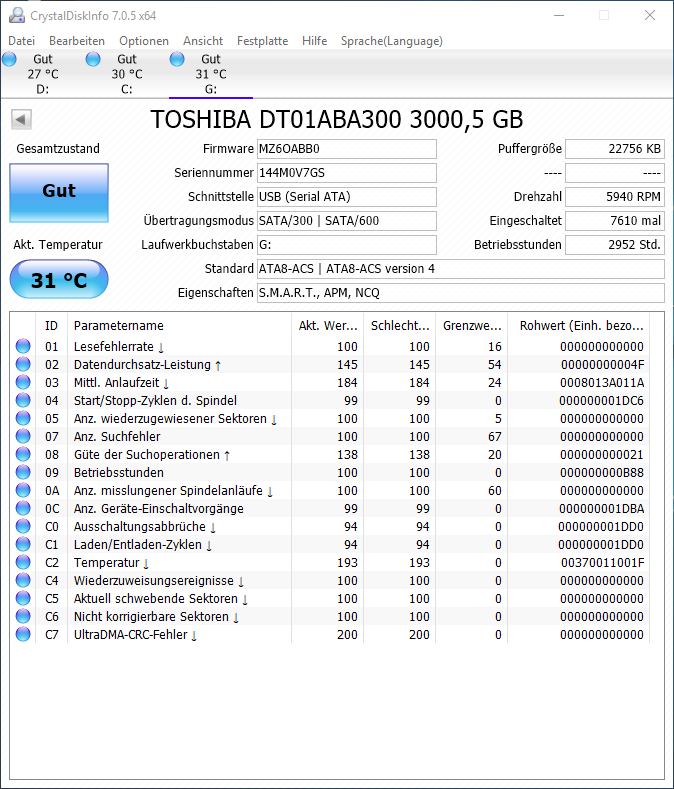Click the Rohwert column header

point(581,326)
